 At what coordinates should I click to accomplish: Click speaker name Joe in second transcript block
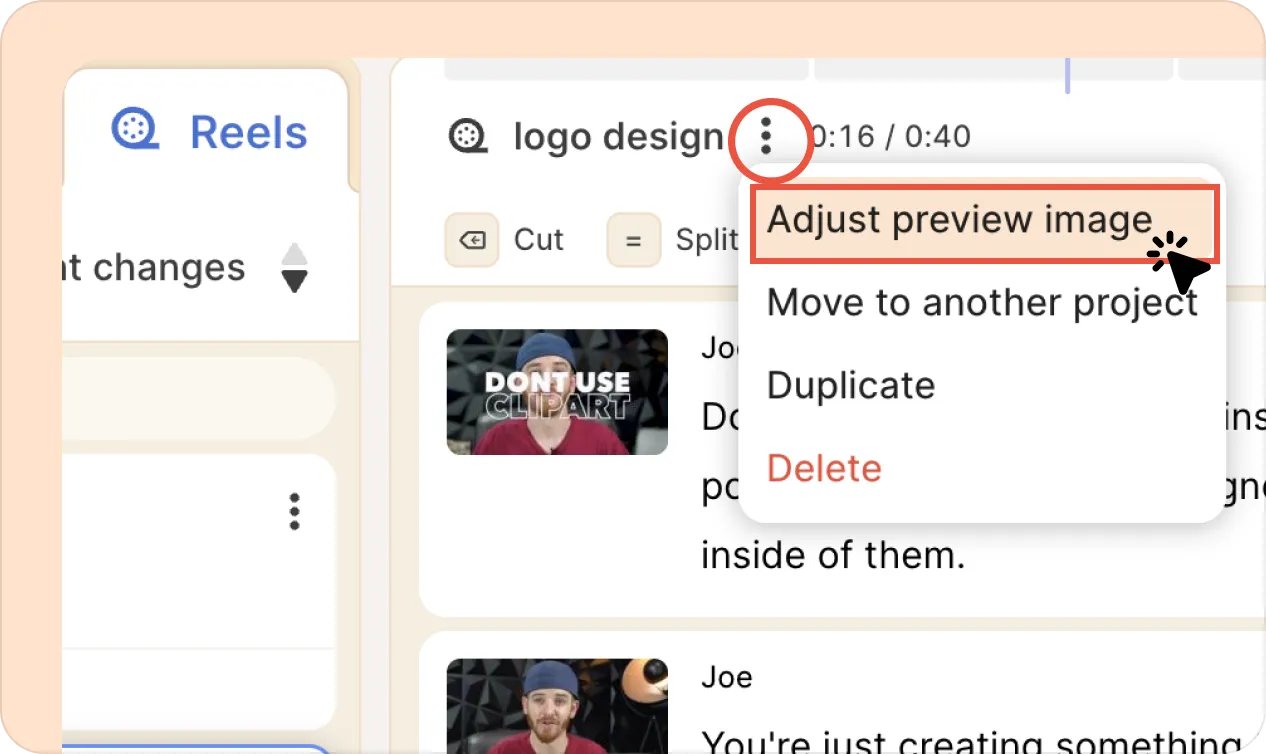pos(727,677)
